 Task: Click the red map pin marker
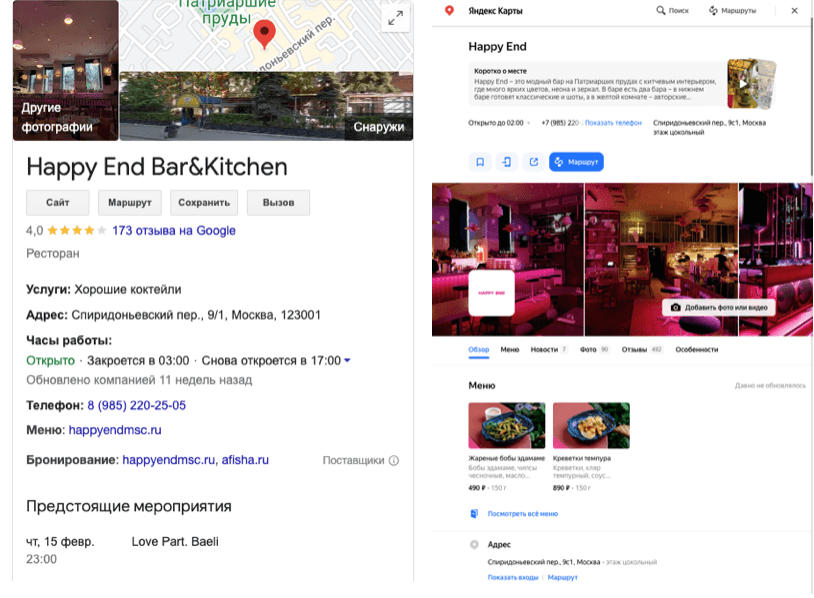coord(264,34)
